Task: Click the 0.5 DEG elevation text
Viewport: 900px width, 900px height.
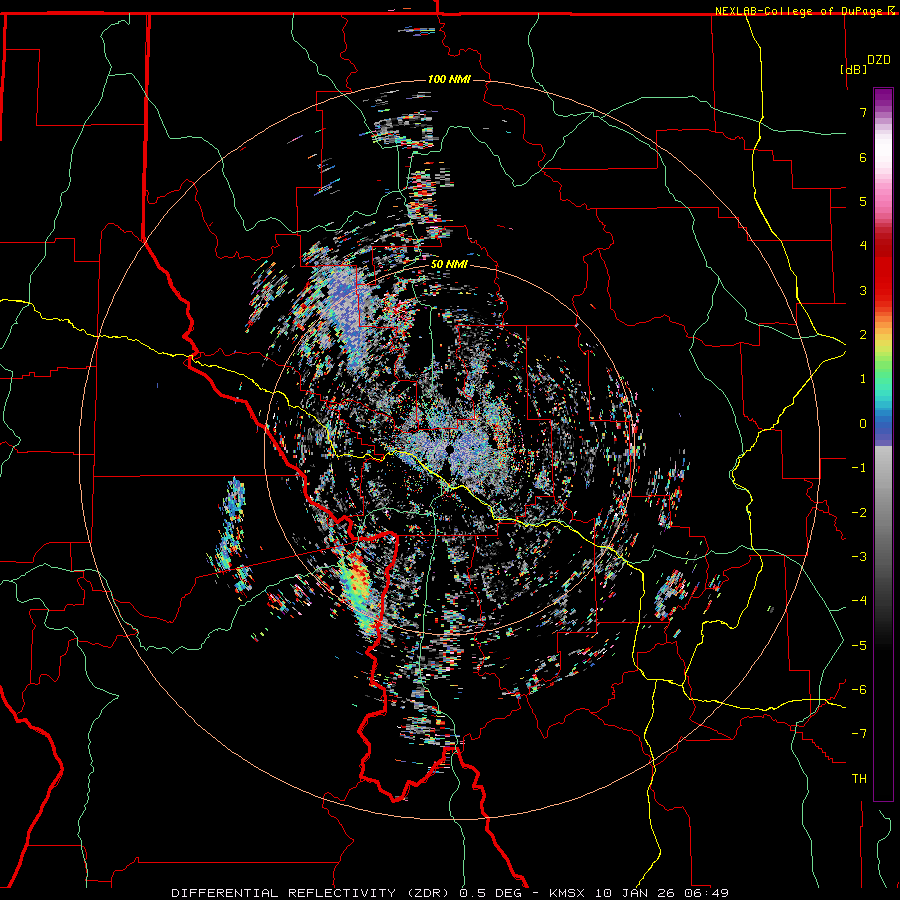Action: point(490,893)
